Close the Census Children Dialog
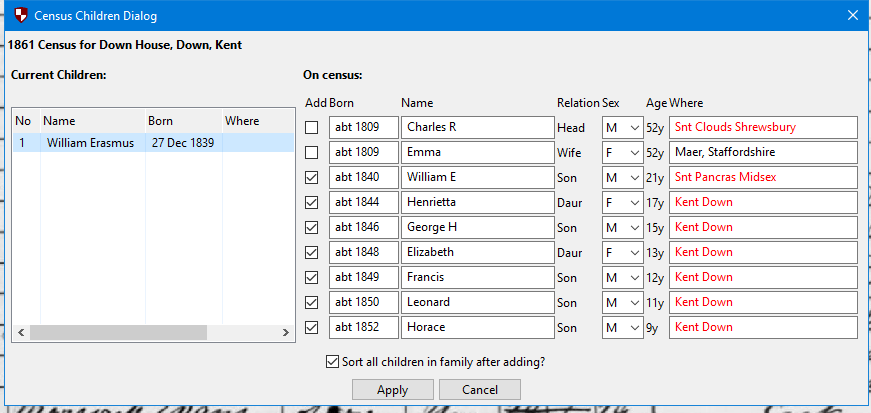This screenshot has height=413, width=871. (852, 16)
